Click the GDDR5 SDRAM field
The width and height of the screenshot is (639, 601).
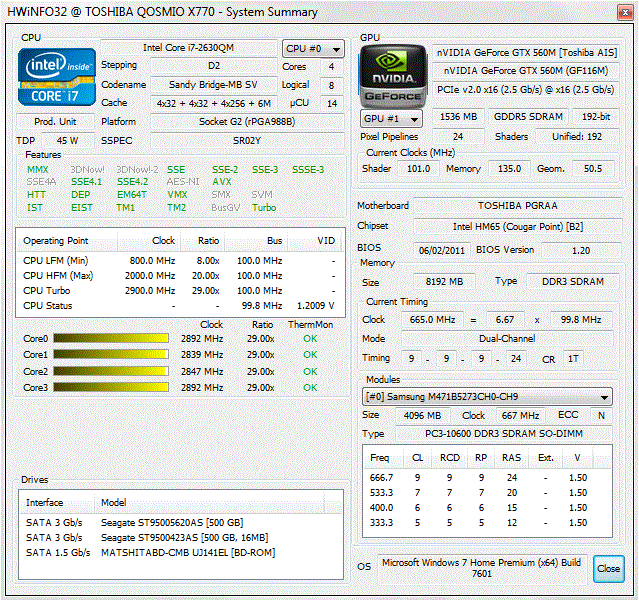point(528,117)
